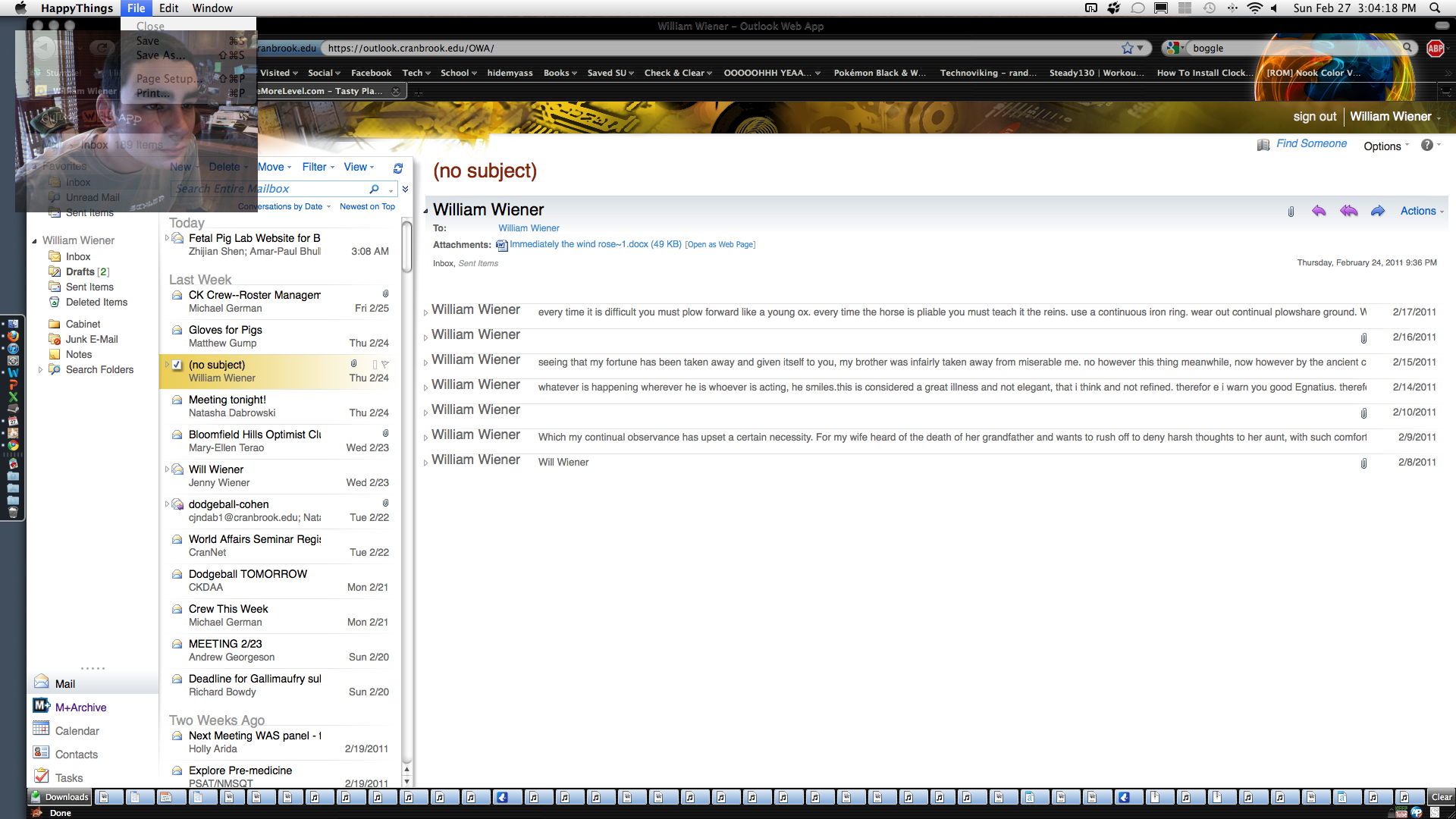This screenshot has height=819, width=1456.
Task: Click the search magnifier in the mailbox search
Action: coord(374,189)
